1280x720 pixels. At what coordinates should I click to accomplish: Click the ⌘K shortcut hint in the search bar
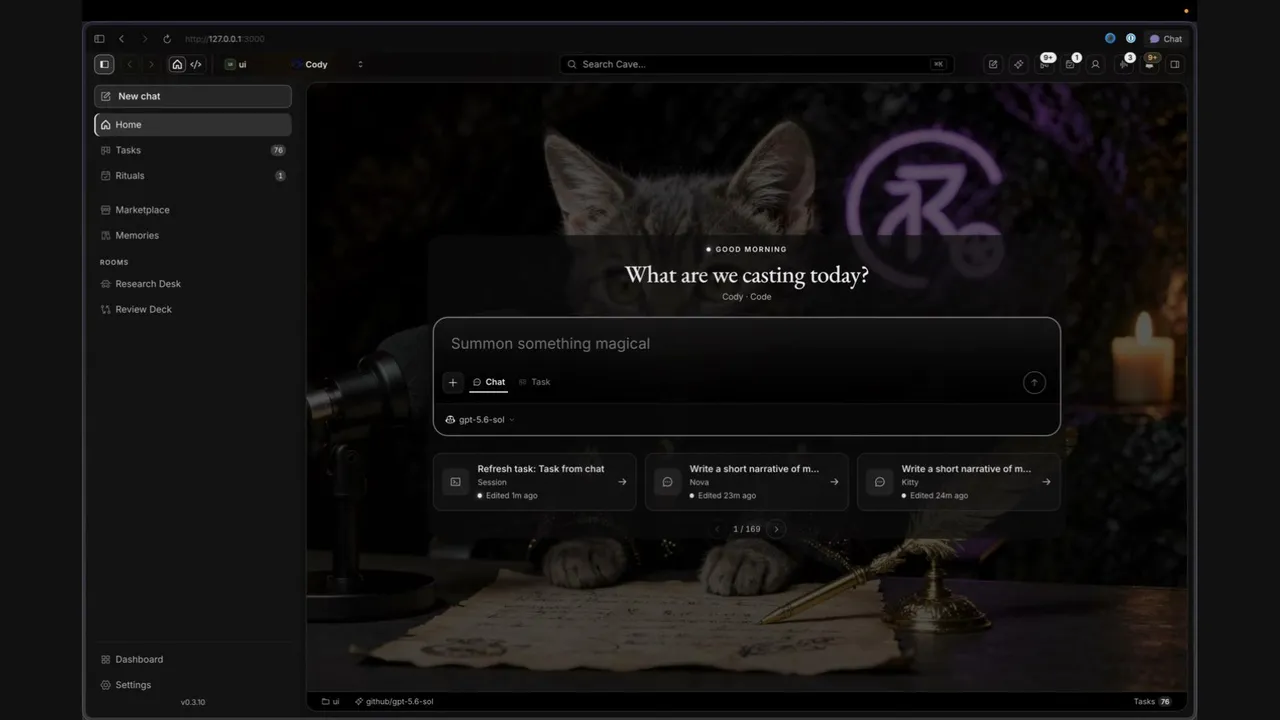coord(937,64)
